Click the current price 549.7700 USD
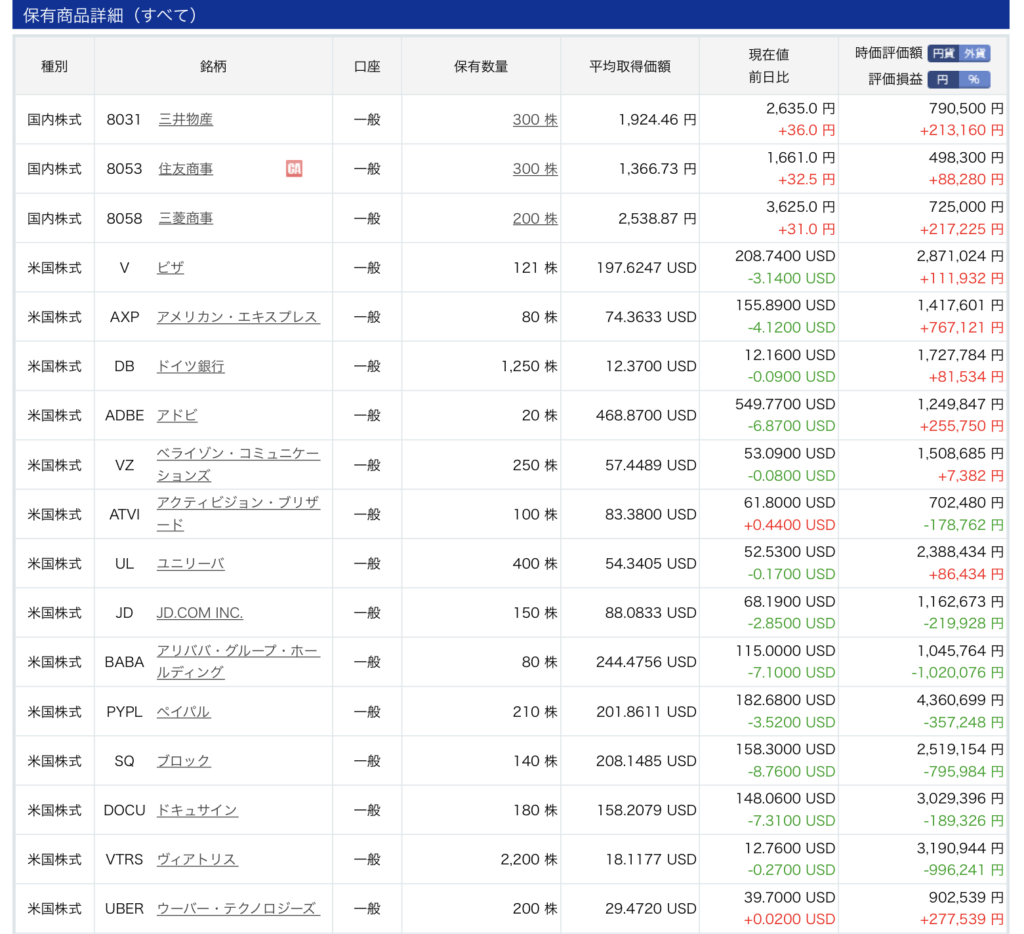Viewport: 1024px width, 934px height. 785,404
